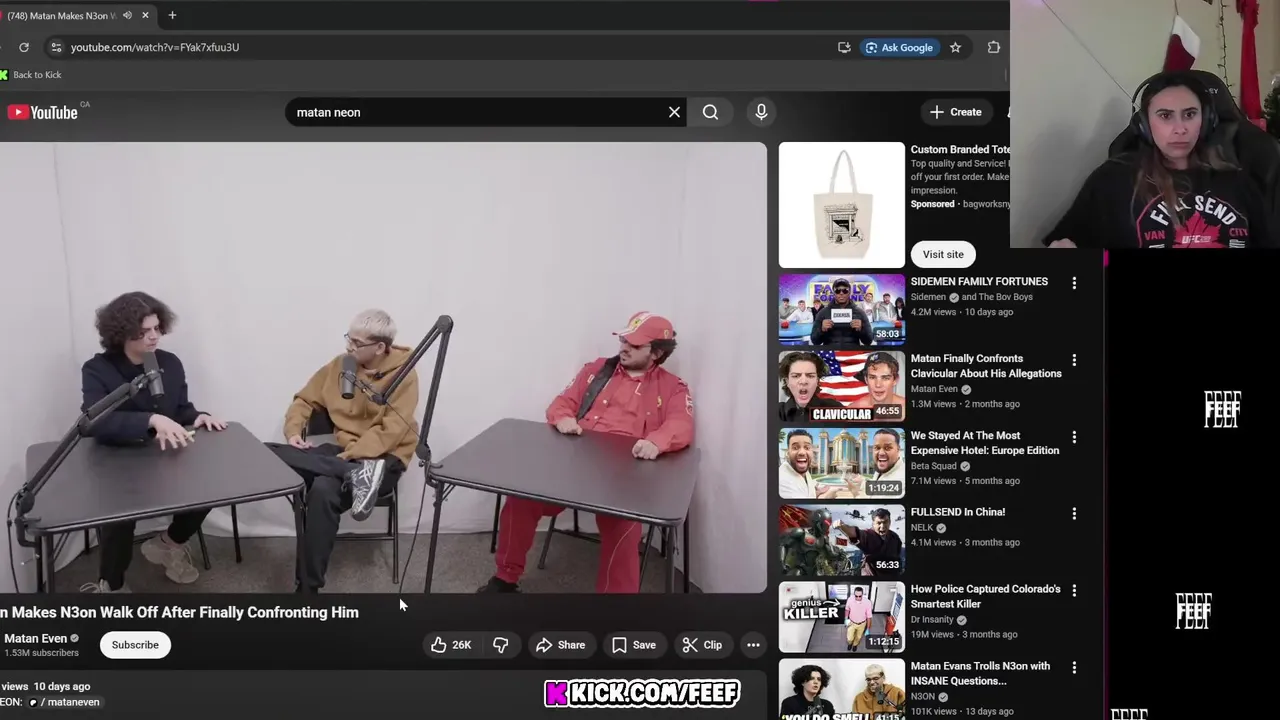Screen dimensions: 1280x720
Task: Open options for FULLSEND In China video
Action: point(1074,514)
